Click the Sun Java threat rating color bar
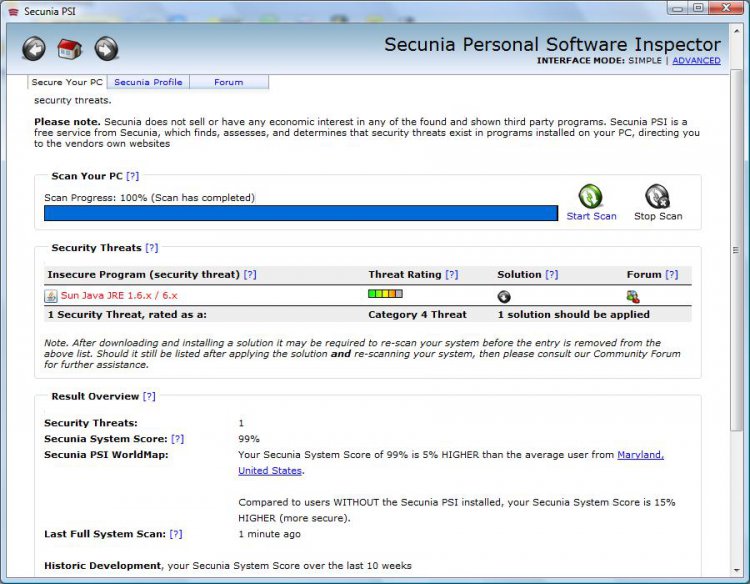 click(x=386, y=294)
